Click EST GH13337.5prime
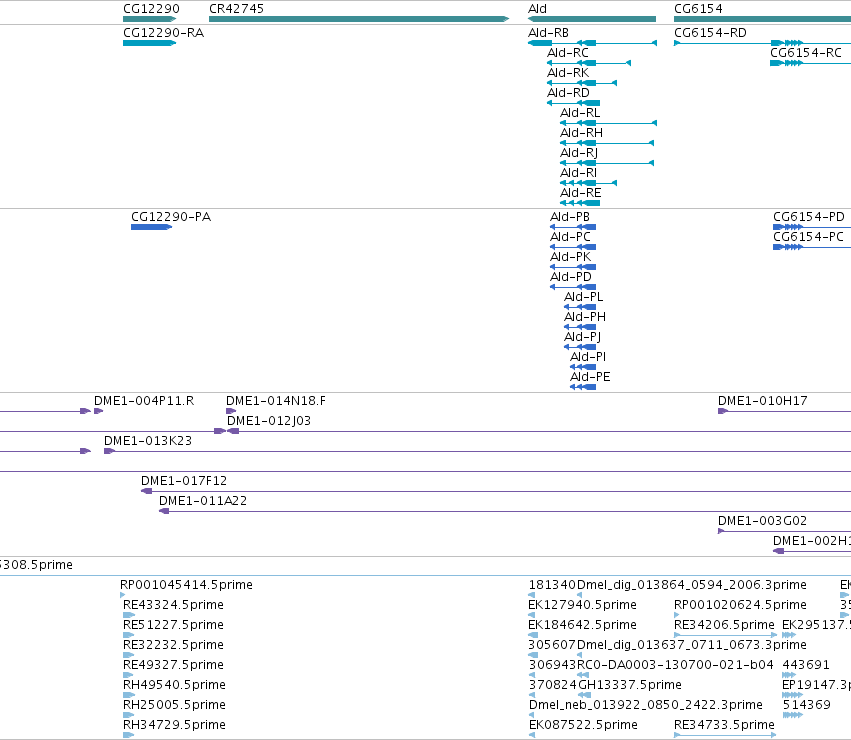This screenshot has height=740, width=851. (x=630, y=685)
